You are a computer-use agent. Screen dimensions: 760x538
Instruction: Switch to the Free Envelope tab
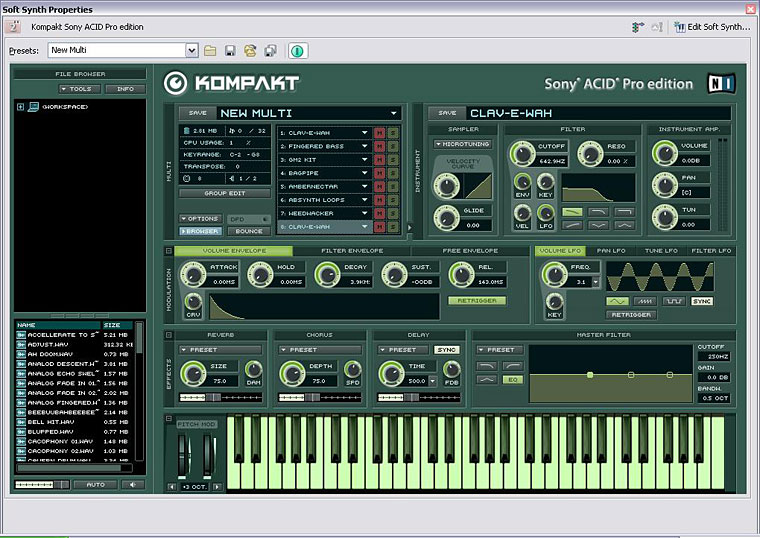(470, 251)
